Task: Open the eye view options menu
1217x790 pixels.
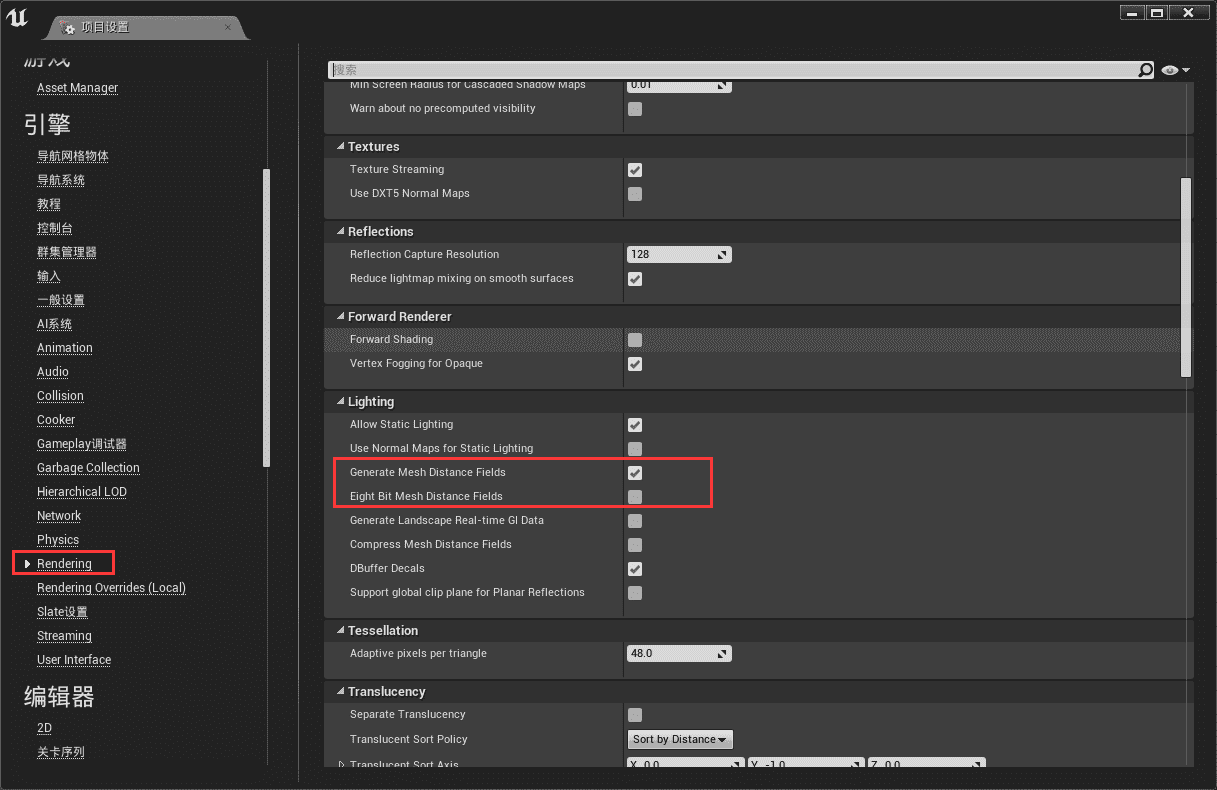Action: [1176, 70]
